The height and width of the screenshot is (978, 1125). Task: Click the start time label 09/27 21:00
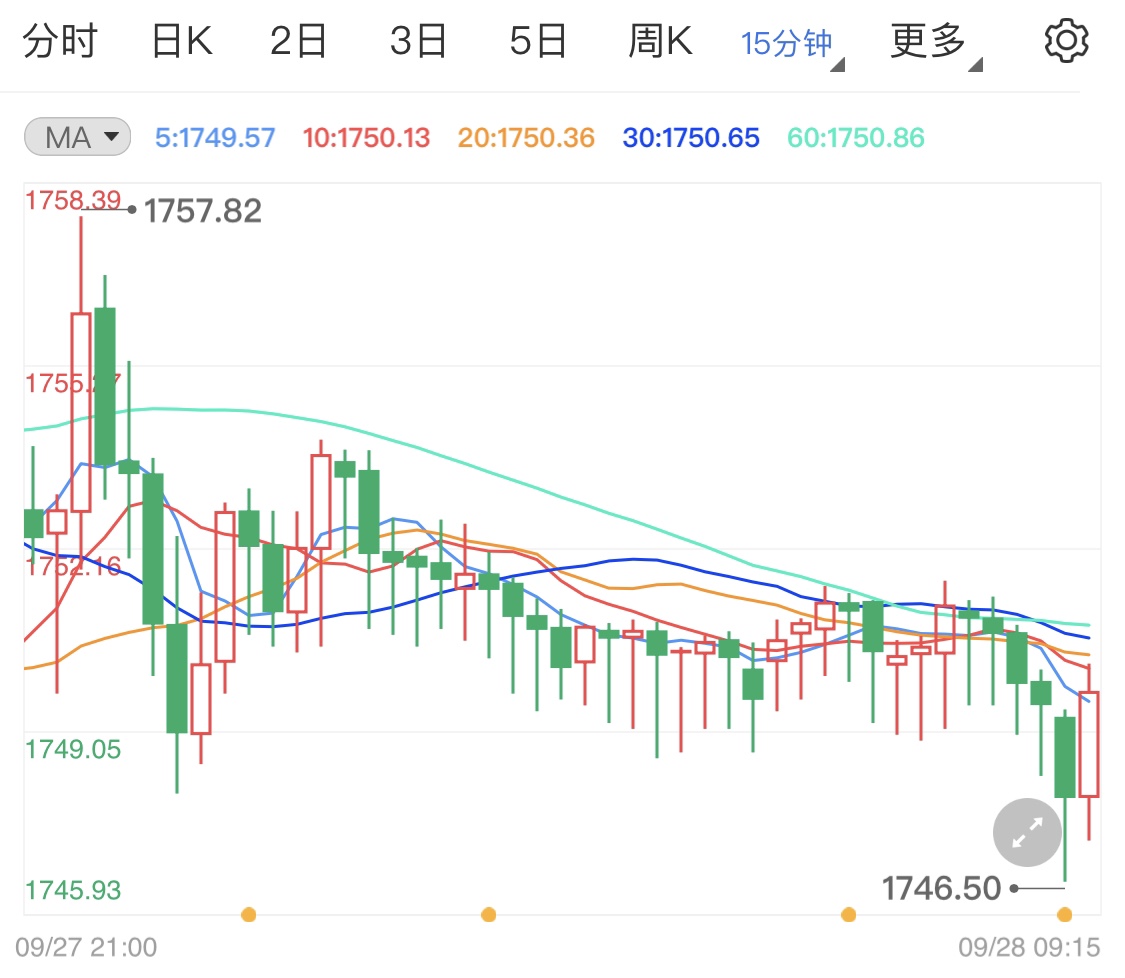click(x=86, y=947)
